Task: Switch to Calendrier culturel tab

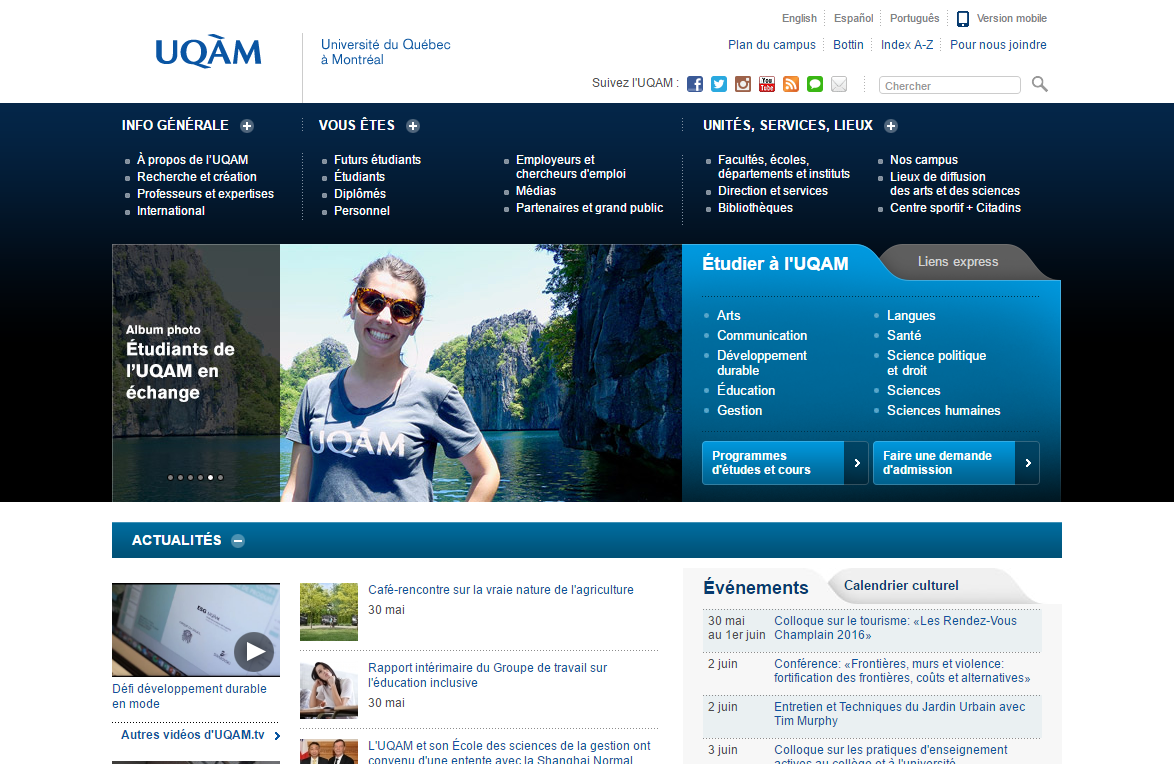Action: [x=901, y=586]
